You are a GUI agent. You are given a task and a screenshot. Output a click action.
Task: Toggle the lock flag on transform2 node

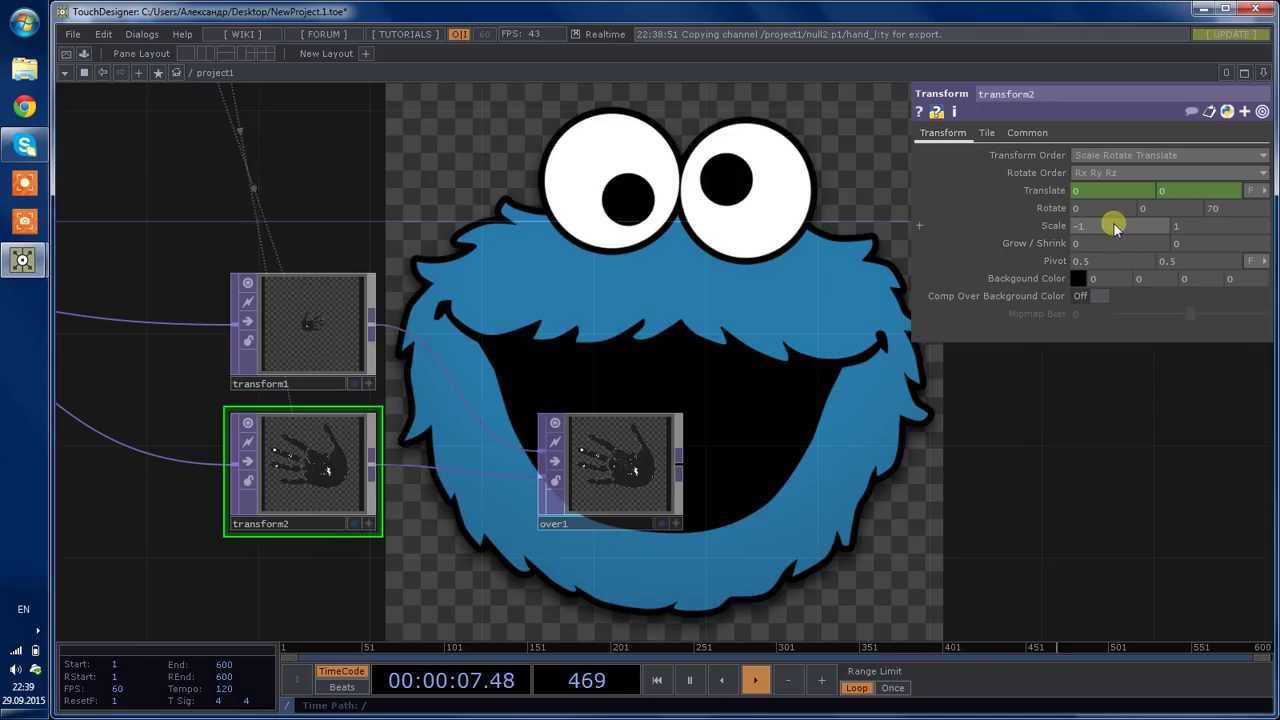247,481
